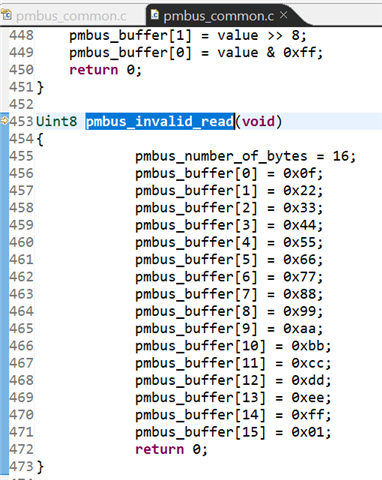The height and width of the screenshot is (480, 382).
Task: Click 'pmbus_buffer[1] = value >> 8;' on line 448
Action: pos(188,36)
